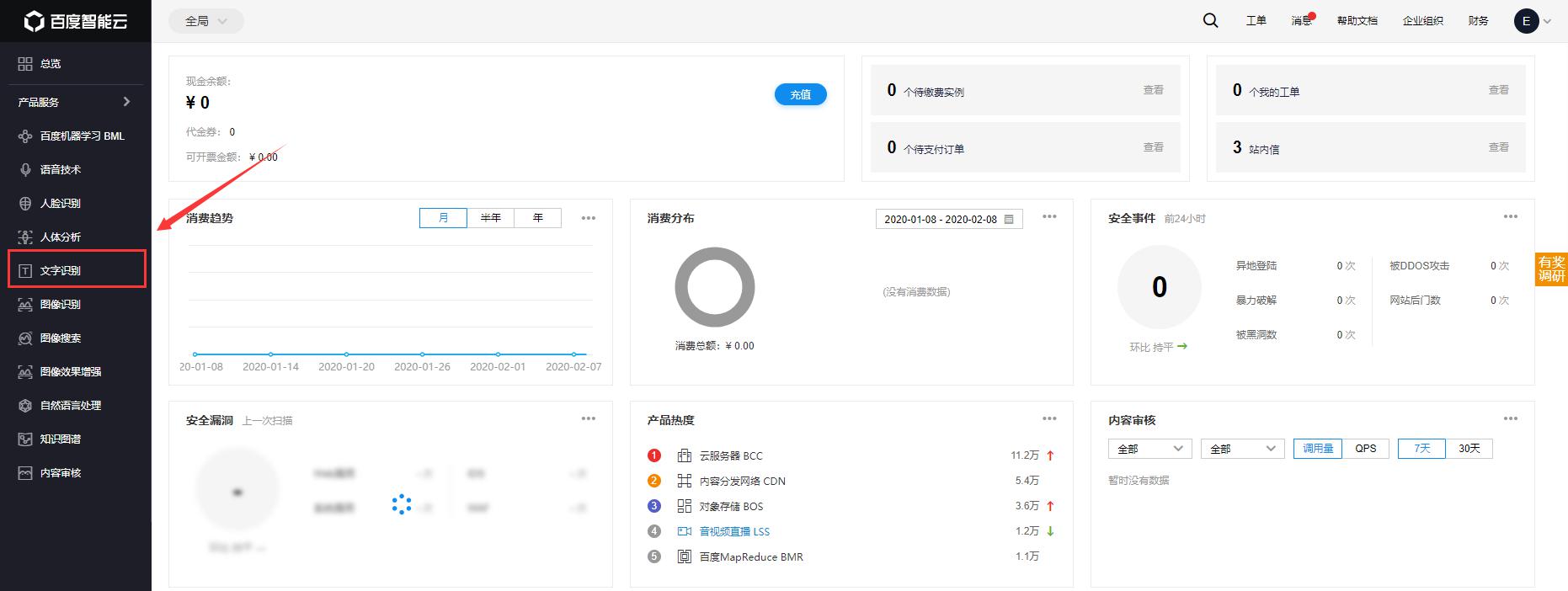1568x591 pixels.
Task: Open 工单 in top navigation
Action: 1256,21
